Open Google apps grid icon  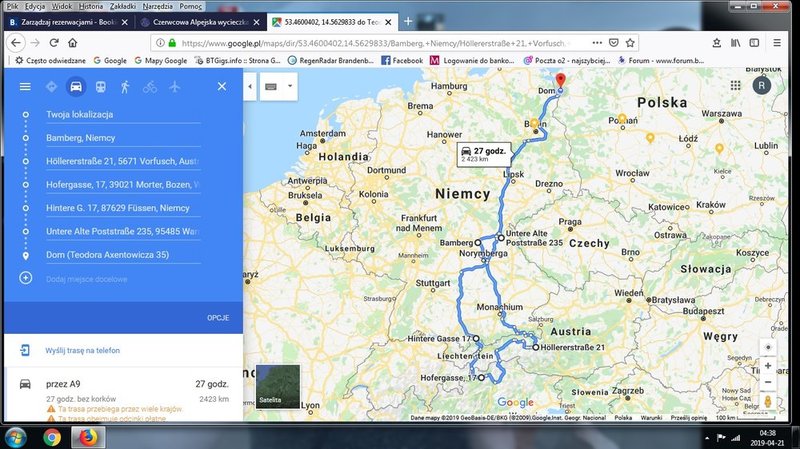coord(735,85)
